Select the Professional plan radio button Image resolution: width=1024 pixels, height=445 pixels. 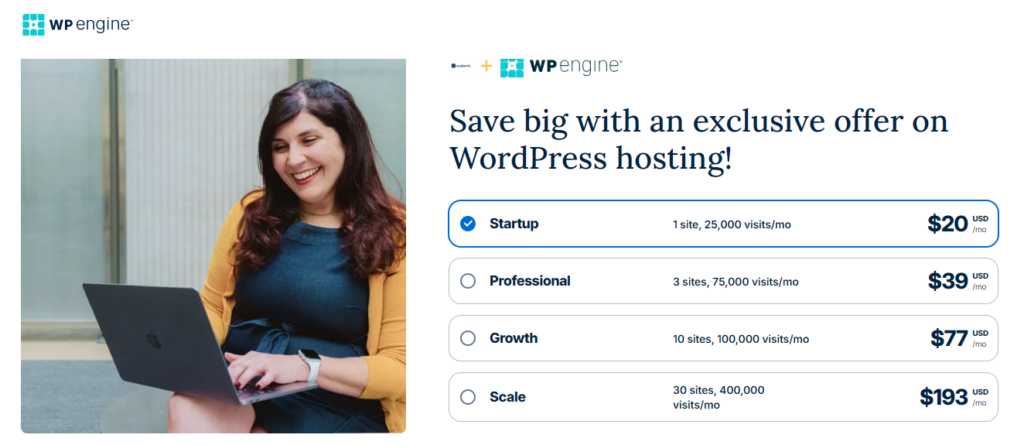pyautogui.click(x=468, y=281)
